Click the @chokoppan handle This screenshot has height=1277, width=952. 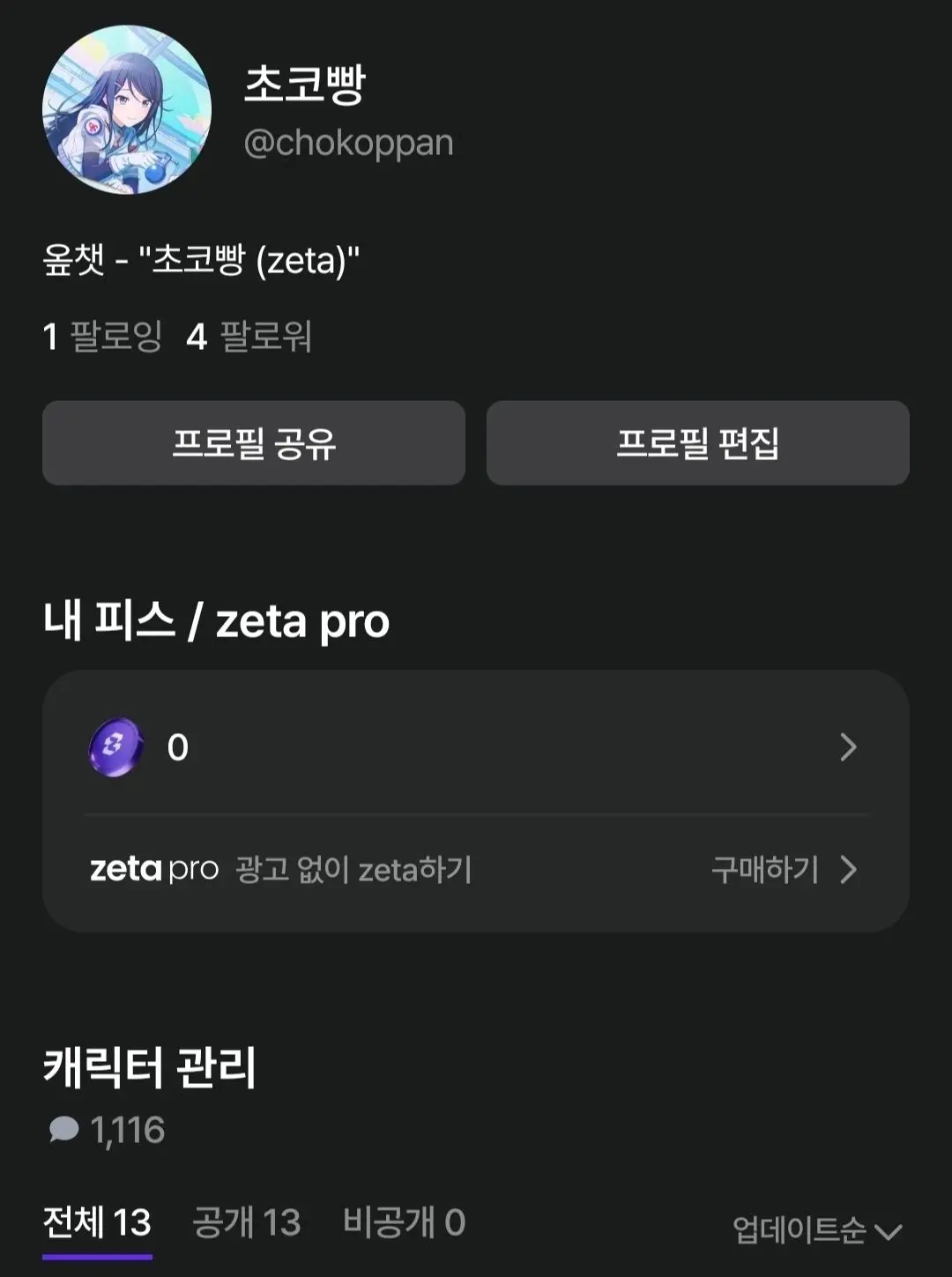pyautogui.click(x=348, y=143)
